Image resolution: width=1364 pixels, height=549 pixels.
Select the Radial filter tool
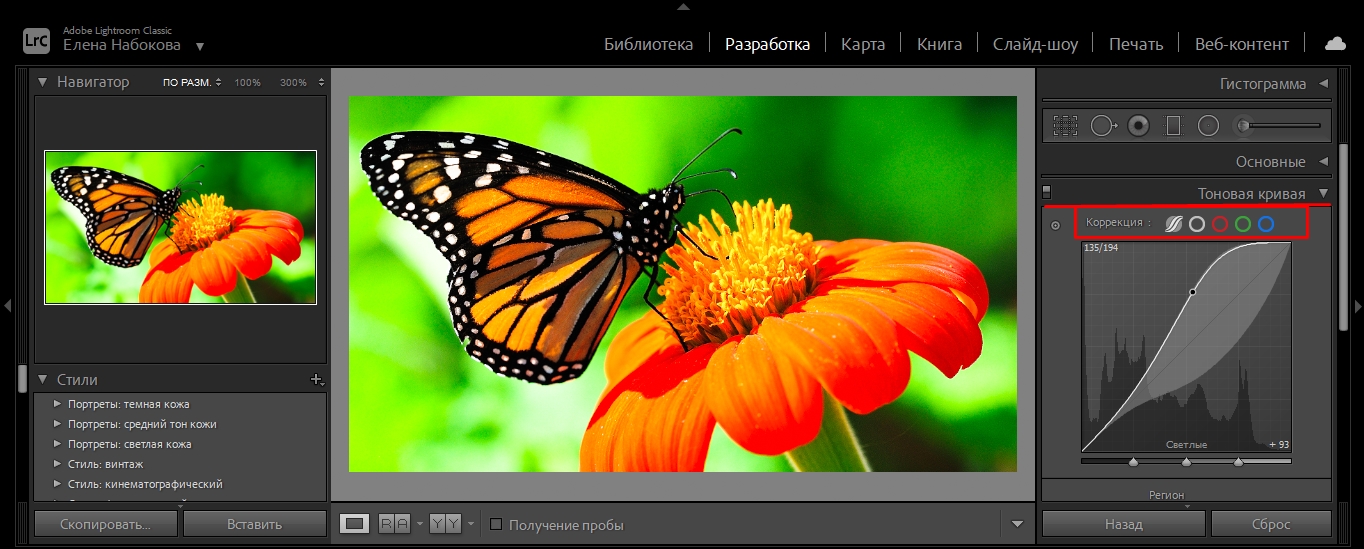[x=1208, y=126]
